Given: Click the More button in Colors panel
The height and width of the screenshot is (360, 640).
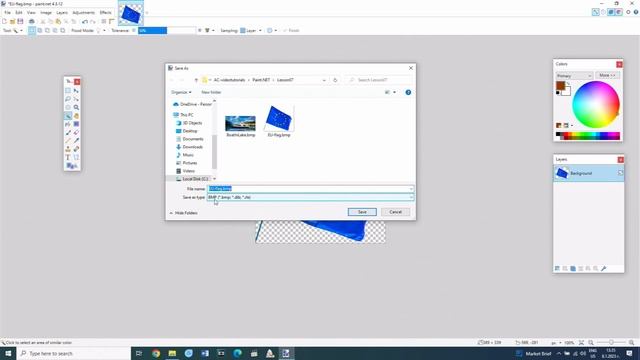Looking at the screenshot, I should coord(607,76).
